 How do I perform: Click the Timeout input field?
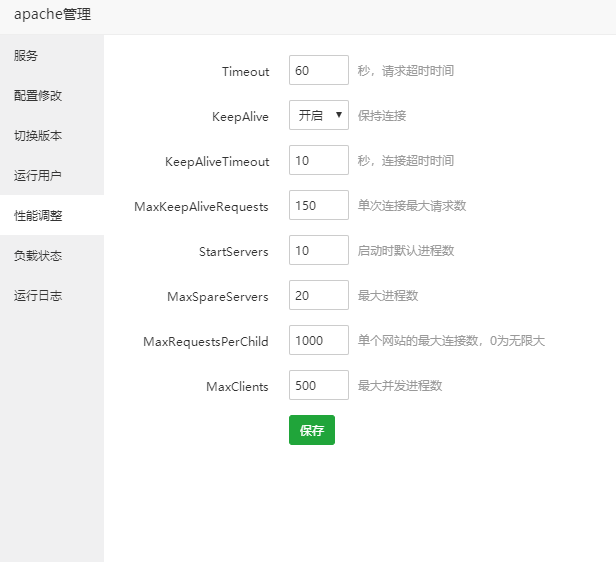[319, 70]
